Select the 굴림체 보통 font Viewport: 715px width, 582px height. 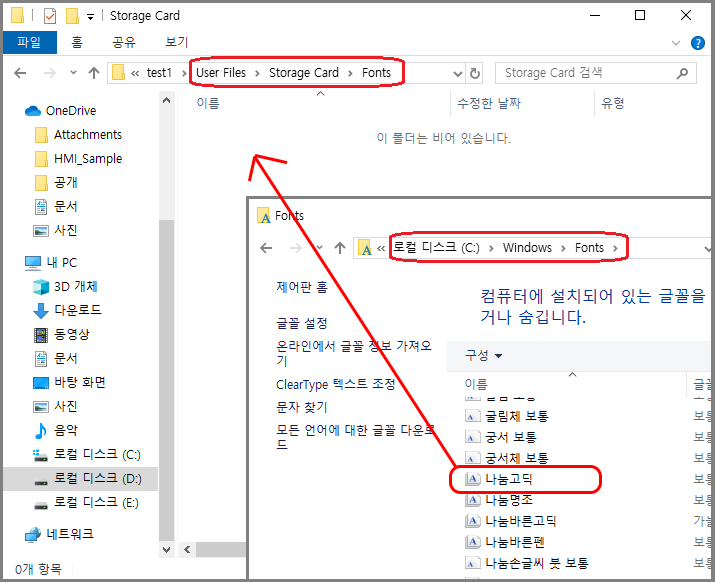(x=507, y=416)
